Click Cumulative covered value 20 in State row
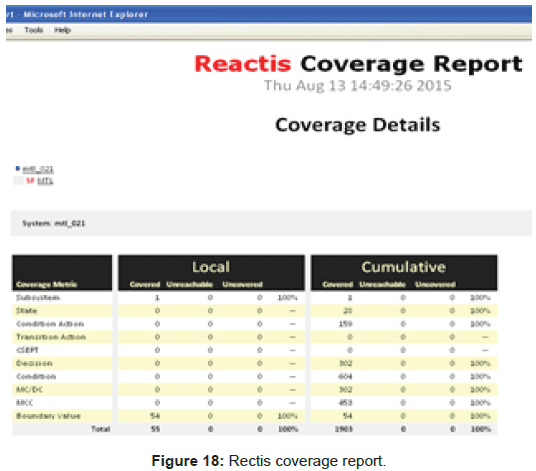The image size is (536, 471). click(x=348, y=311)
